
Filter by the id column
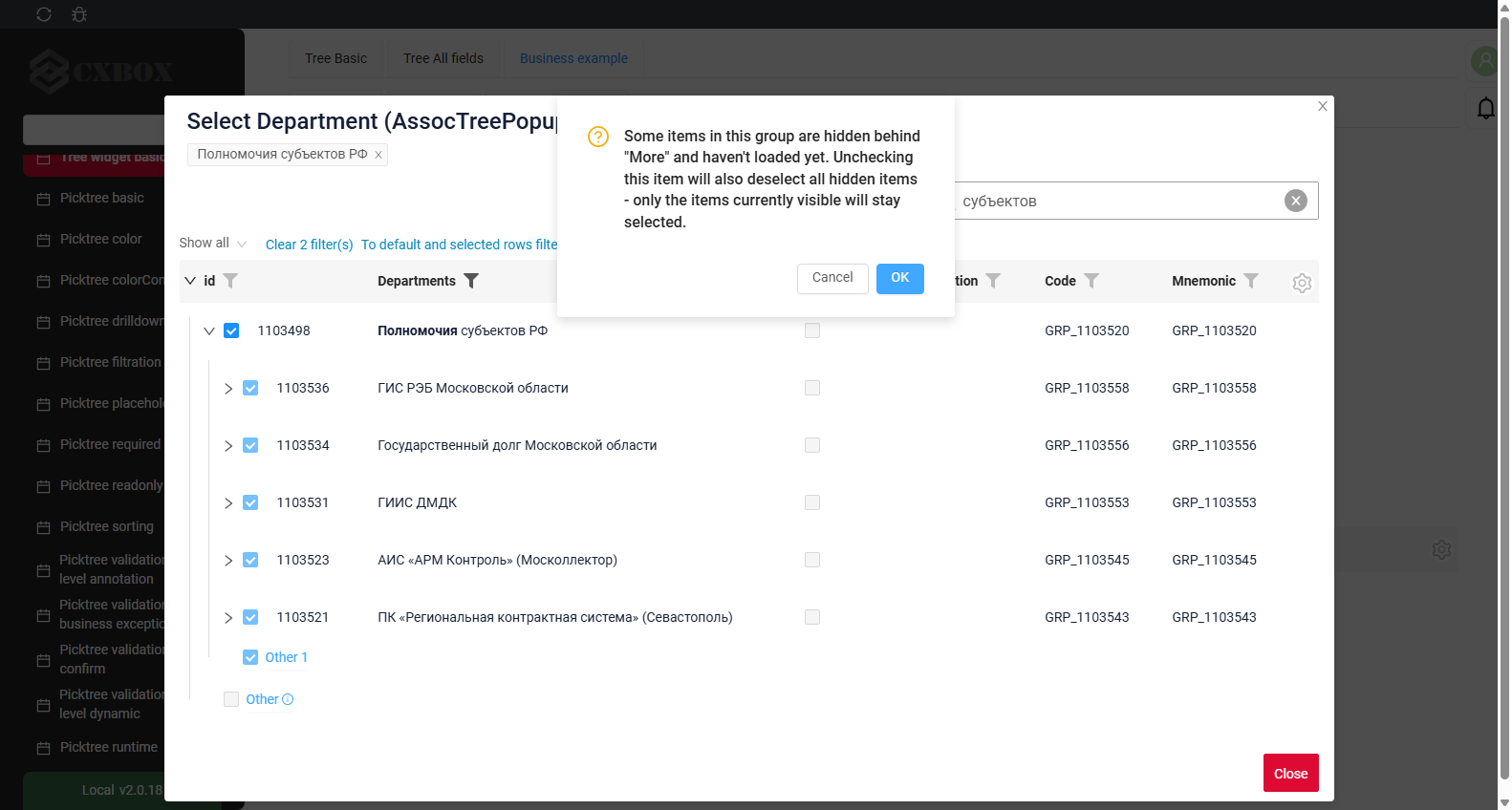pyautogui.click(x=230, y=281)
